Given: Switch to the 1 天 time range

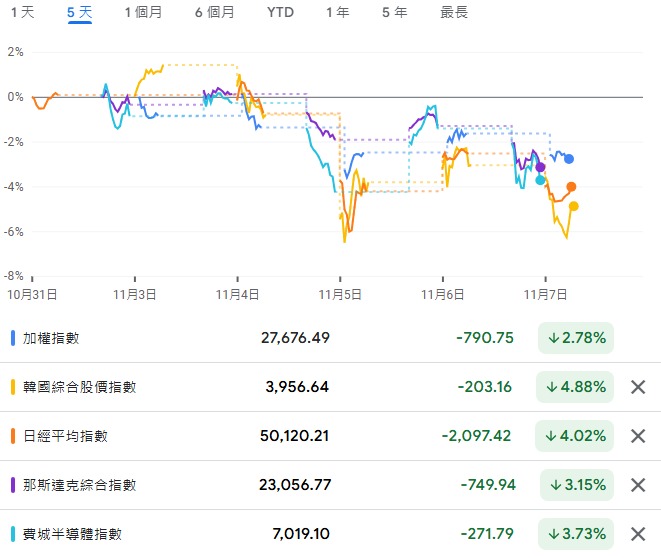Looking at the screenshot, I should (21, 13).
